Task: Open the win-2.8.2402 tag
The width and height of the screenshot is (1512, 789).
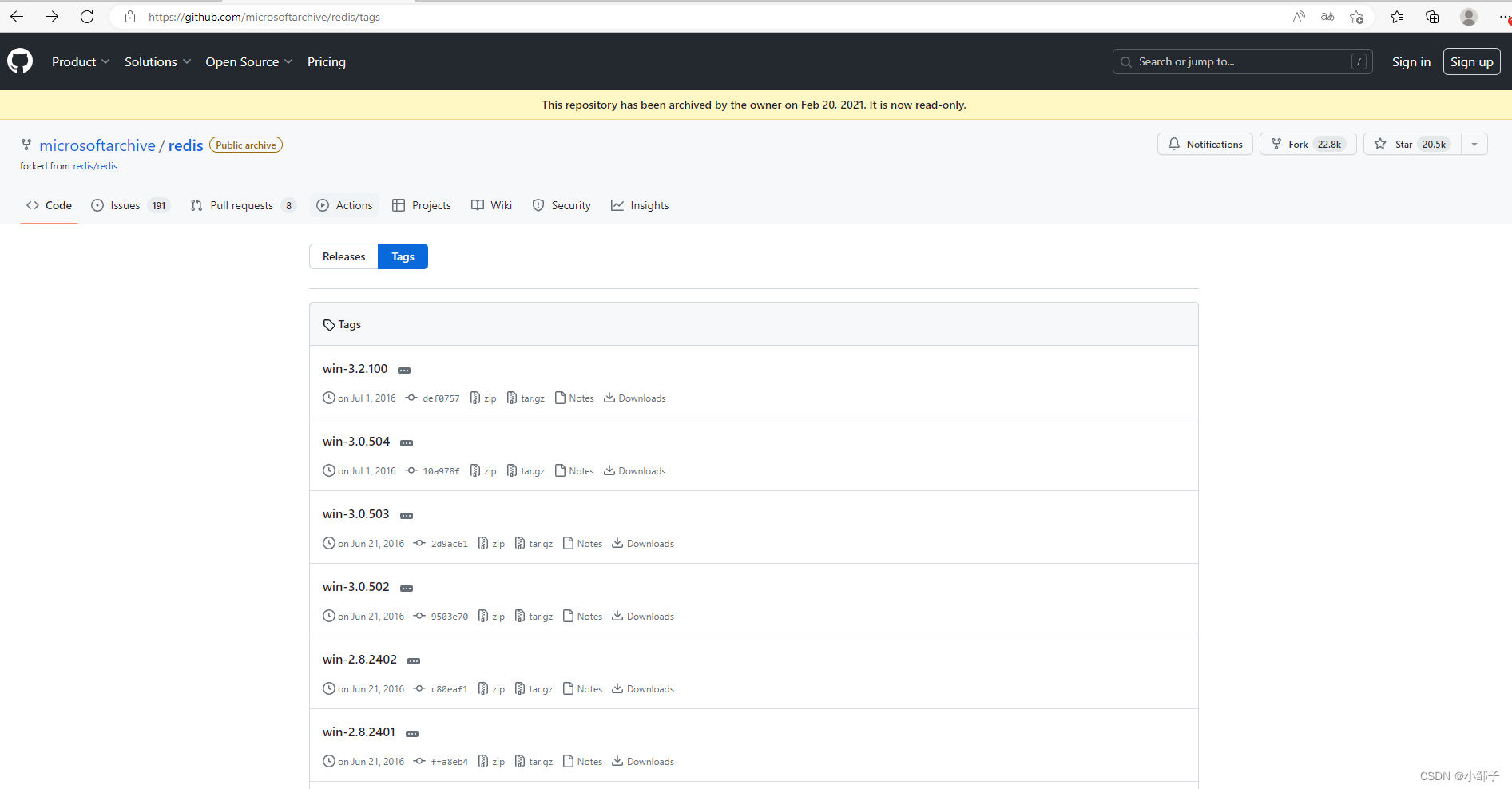Action: coord(359,660)
